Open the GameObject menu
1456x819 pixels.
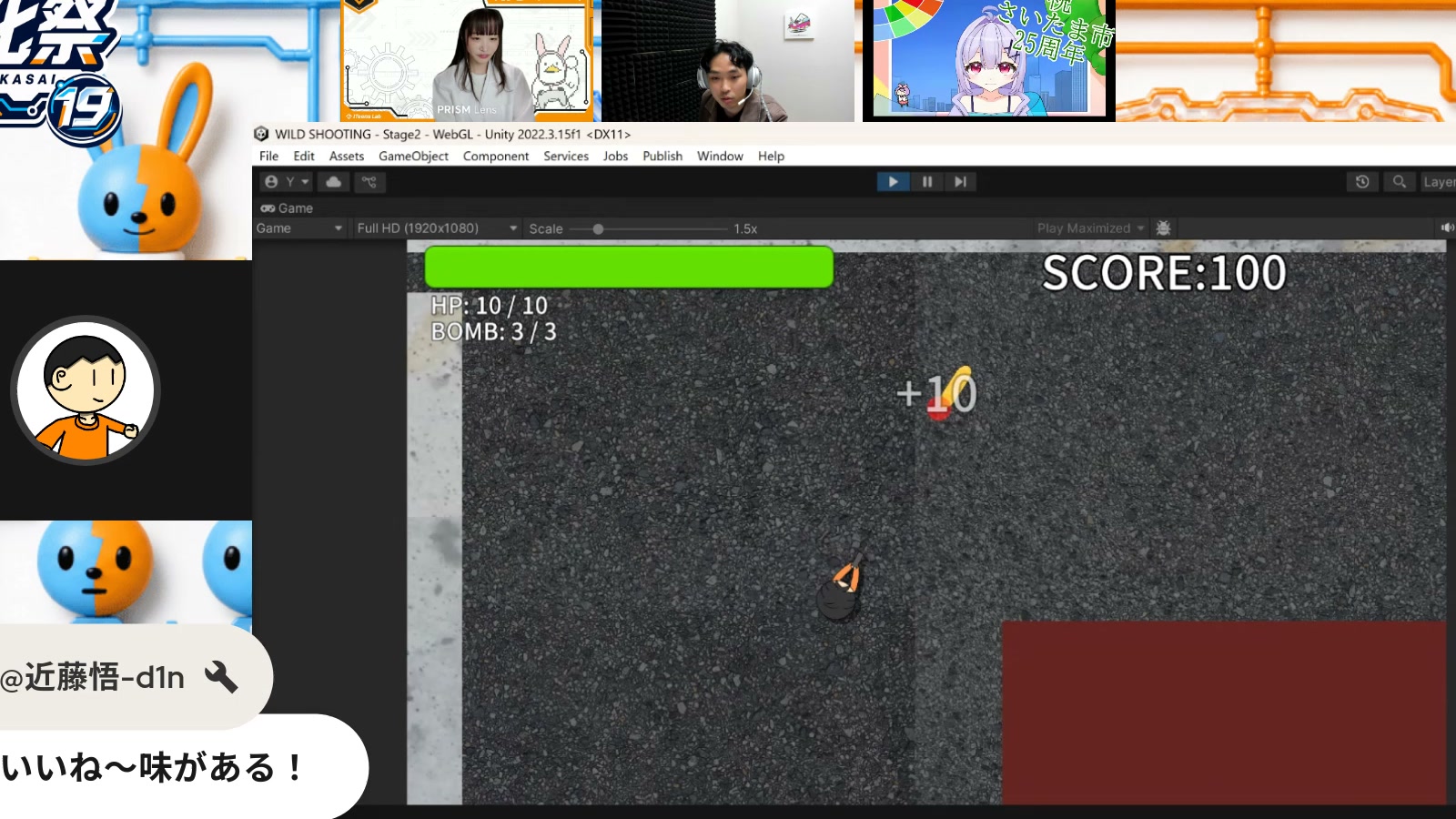pos(413,157)
